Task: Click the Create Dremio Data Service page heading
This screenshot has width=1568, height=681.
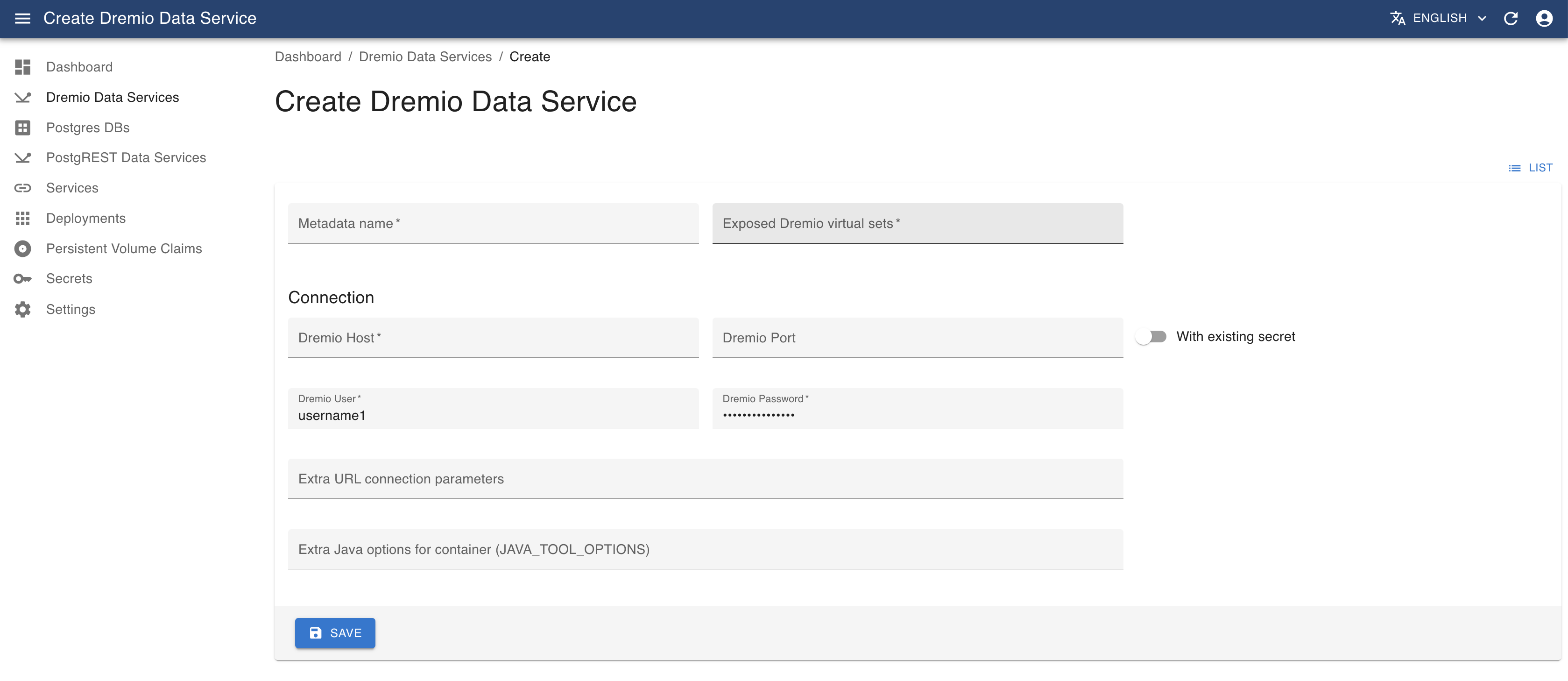Action: [456, 101]
